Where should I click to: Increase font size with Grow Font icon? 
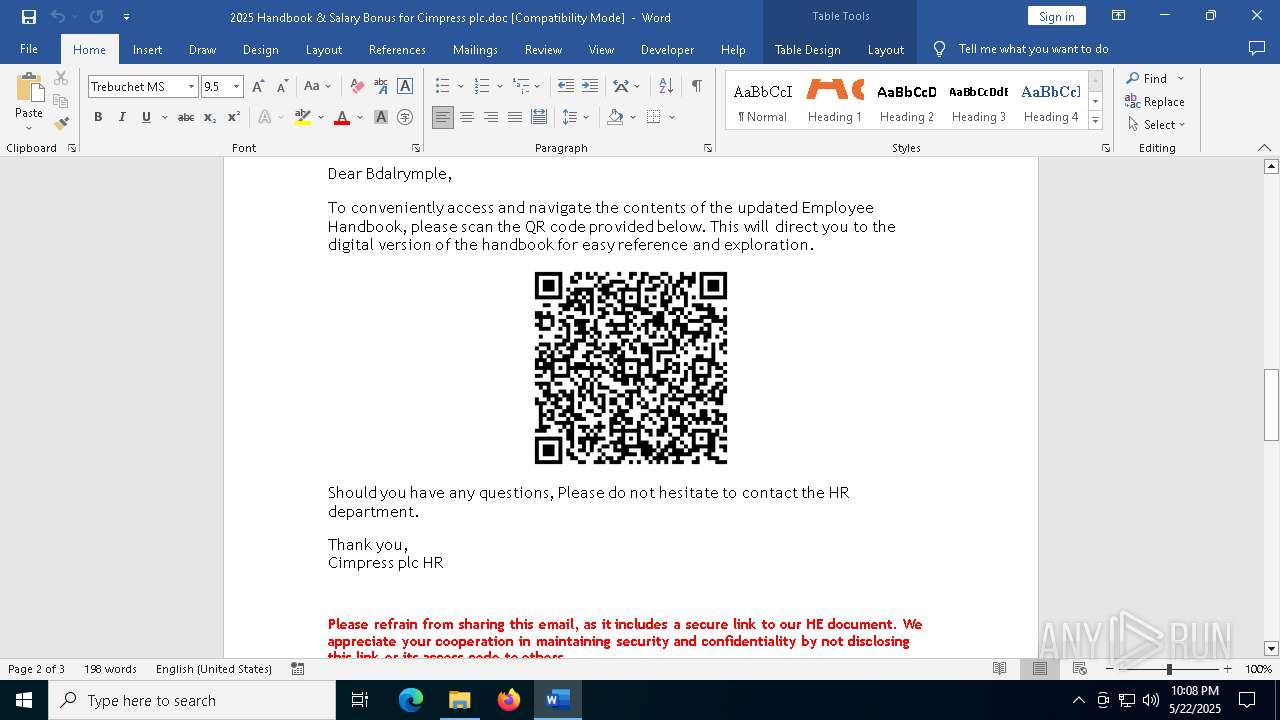tap(259, 87)
